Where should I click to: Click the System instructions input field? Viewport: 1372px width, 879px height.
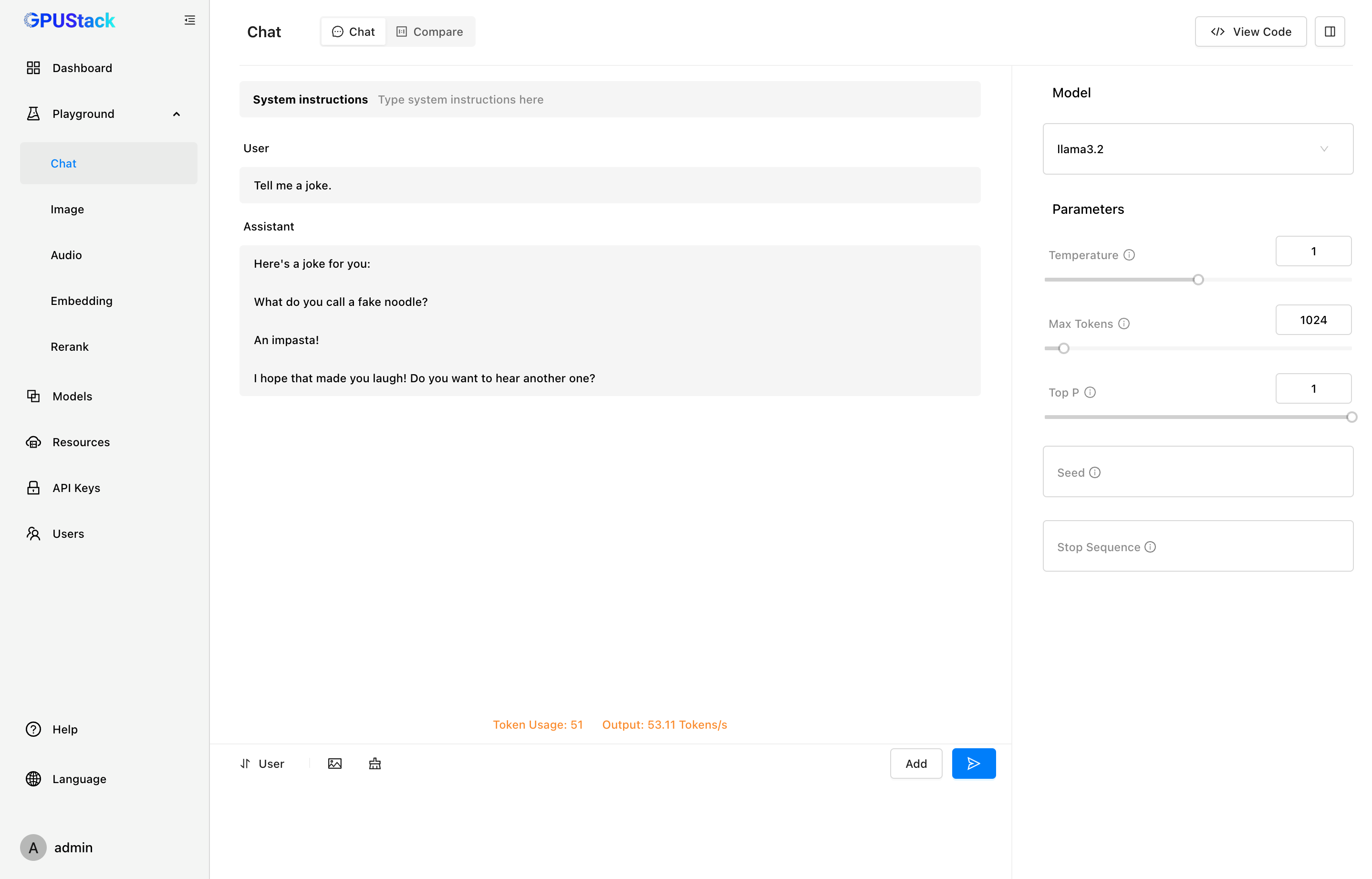click(673, 100)
